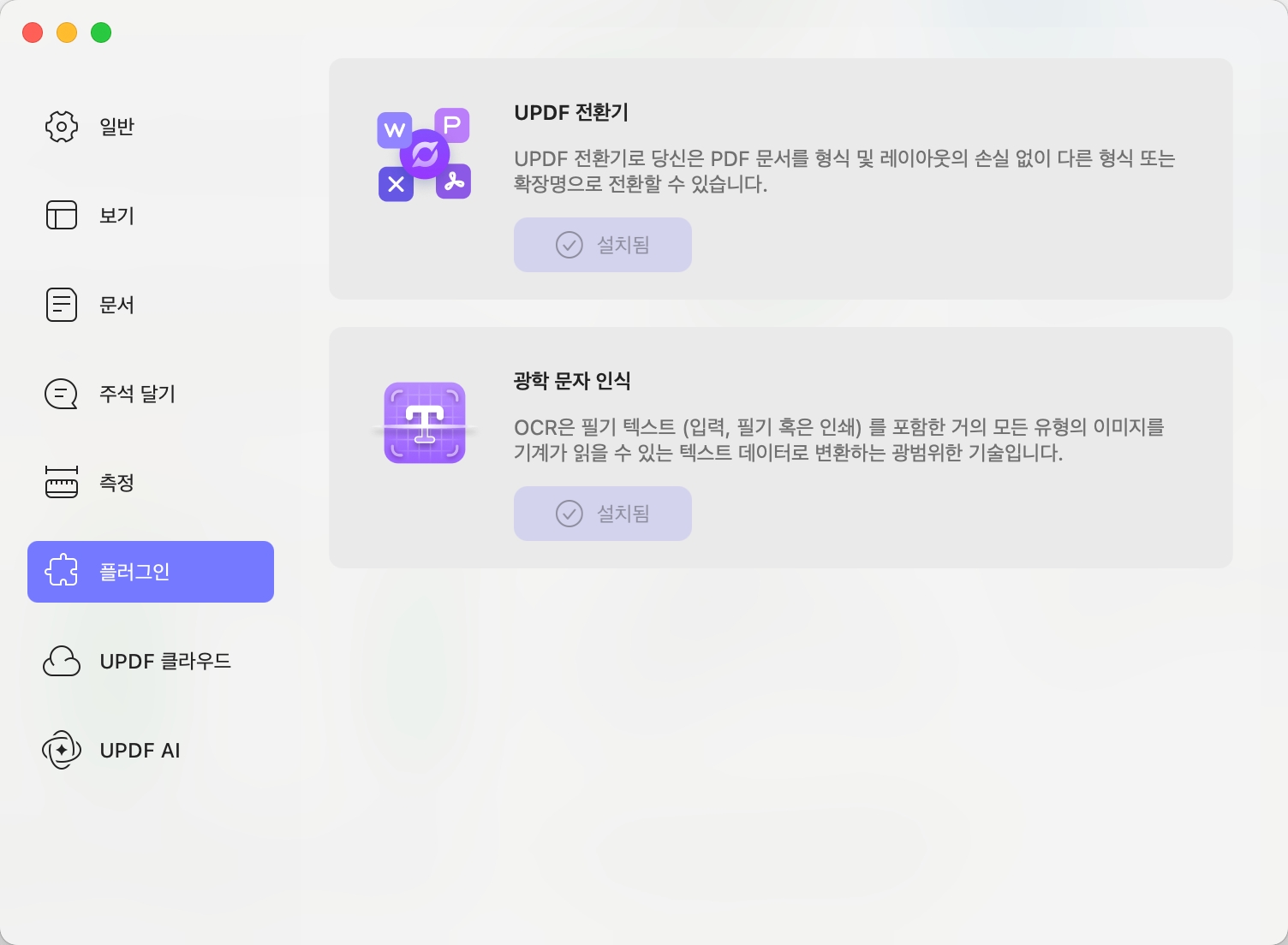Click the Annotate (주석 달기) speech bubble icon
Viewport: 1288px width, 945px height.
click(62, 394)
